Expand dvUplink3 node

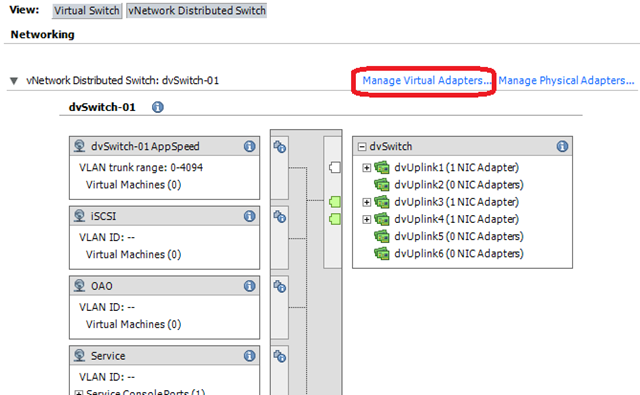[x=367, y=202]
